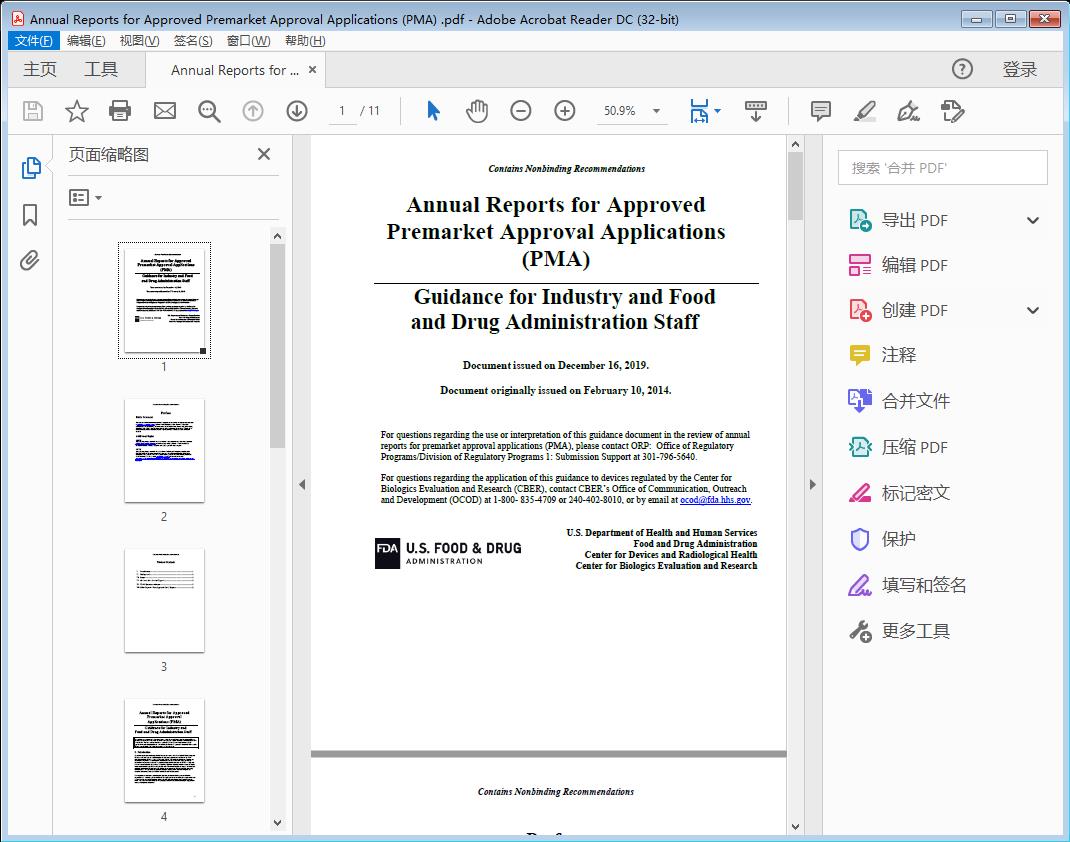The height and width of the screenshot is (842, 1070).
Task: Open the Bookmarks panel icon
Action: [x=30, y=214]
